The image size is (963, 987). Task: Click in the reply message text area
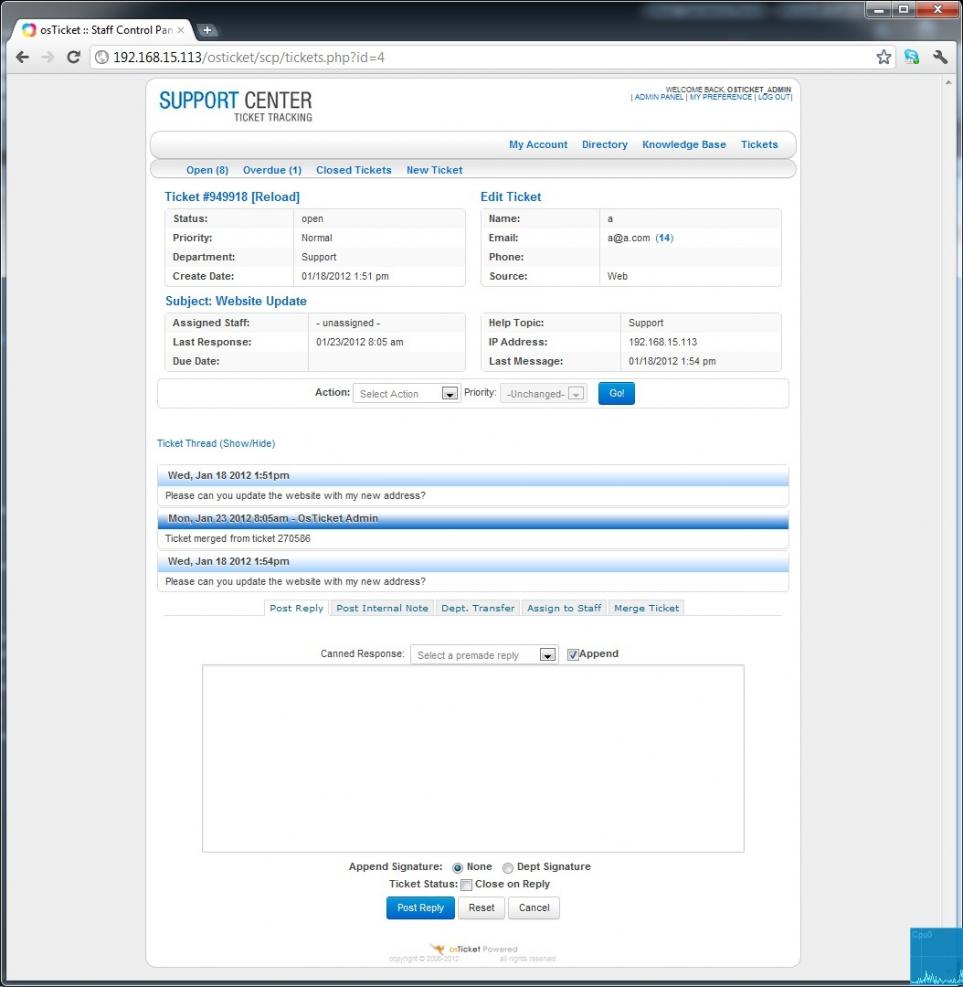tap(473, 759)
